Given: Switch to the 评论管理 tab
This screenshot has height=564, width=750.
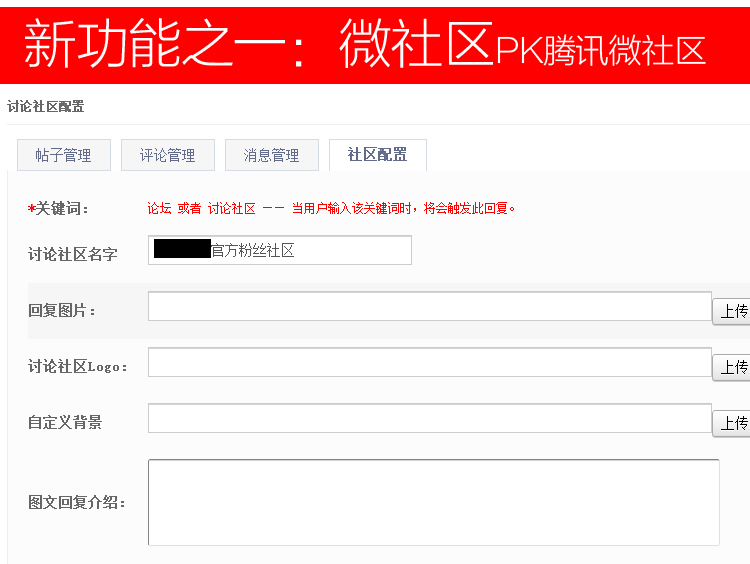Looking at the screenshot, I should [x=168, y=155].
